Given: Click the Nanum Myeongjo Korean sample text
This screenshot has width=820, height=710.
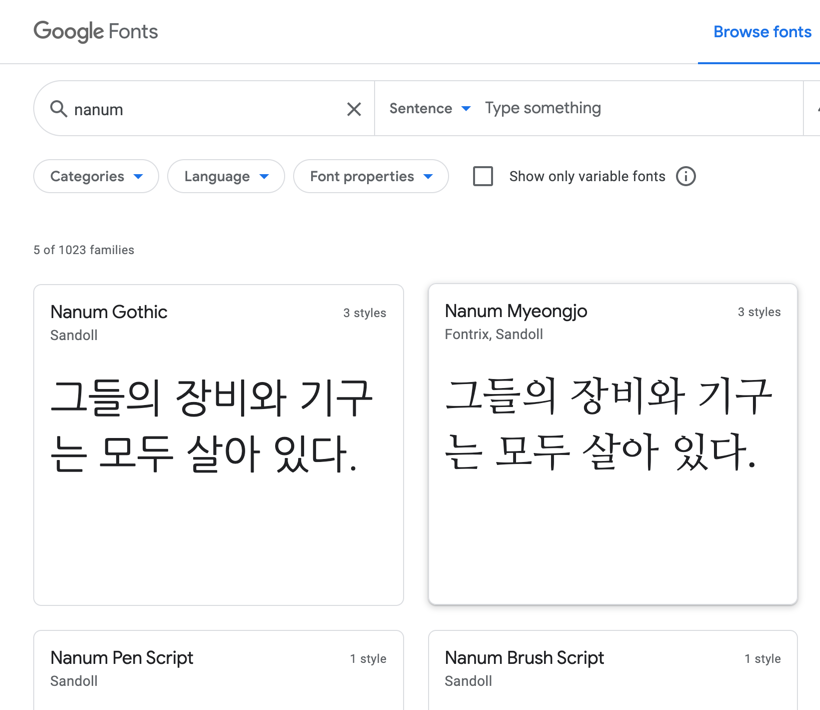Looking at the screenshot, I should point(608,425).
